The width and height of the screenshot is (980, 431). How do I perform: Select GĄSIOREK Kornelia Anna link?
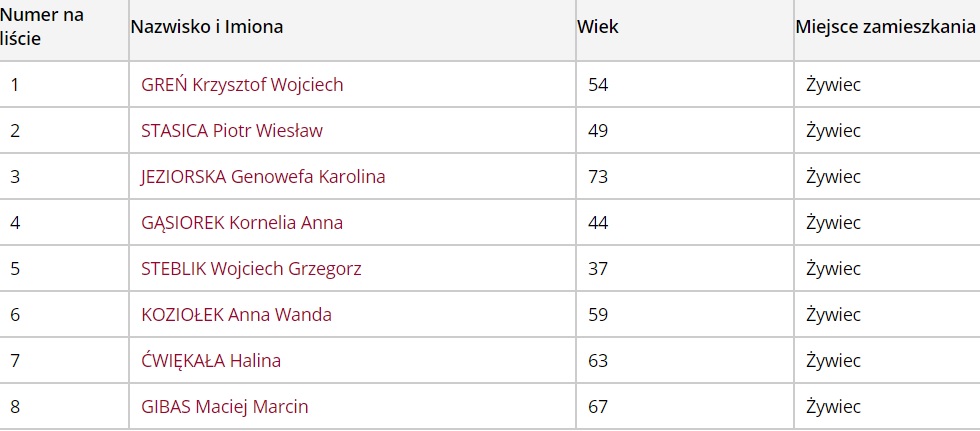pos(242,223)
